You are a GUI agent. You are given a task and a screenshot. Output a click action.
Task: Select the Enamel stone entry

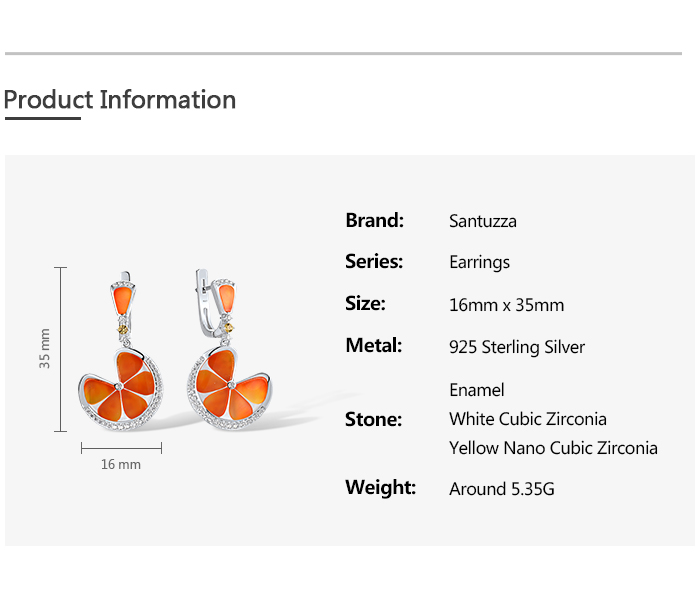pos(477,390)
